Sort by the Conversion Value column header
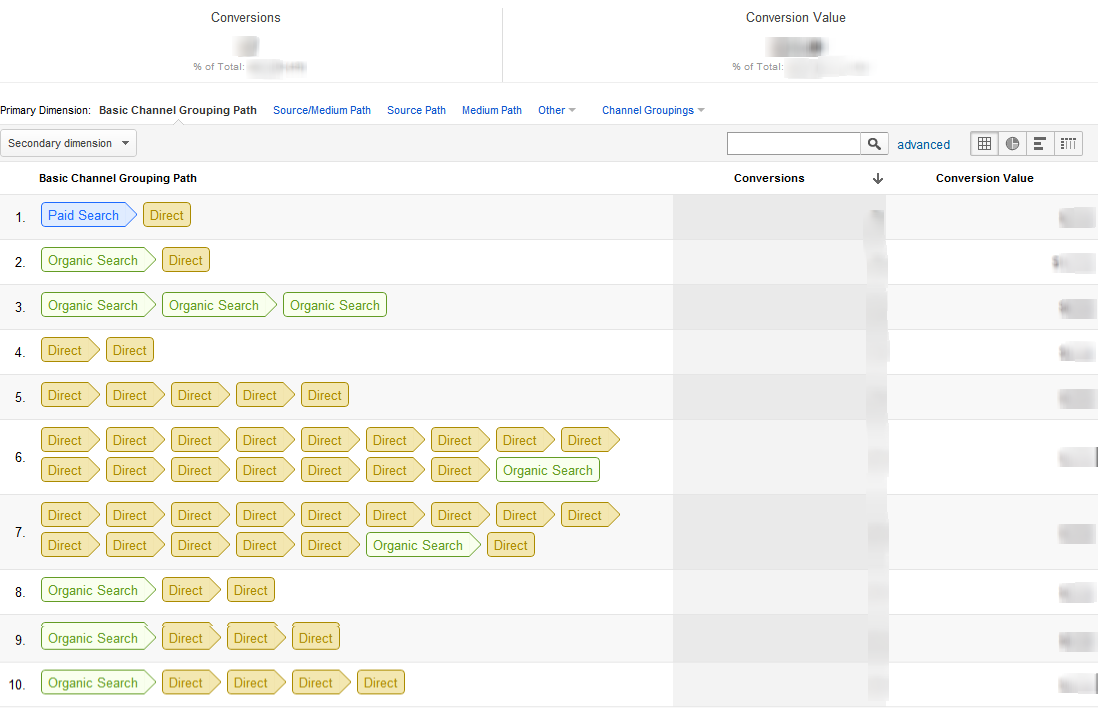 (984, 178)
